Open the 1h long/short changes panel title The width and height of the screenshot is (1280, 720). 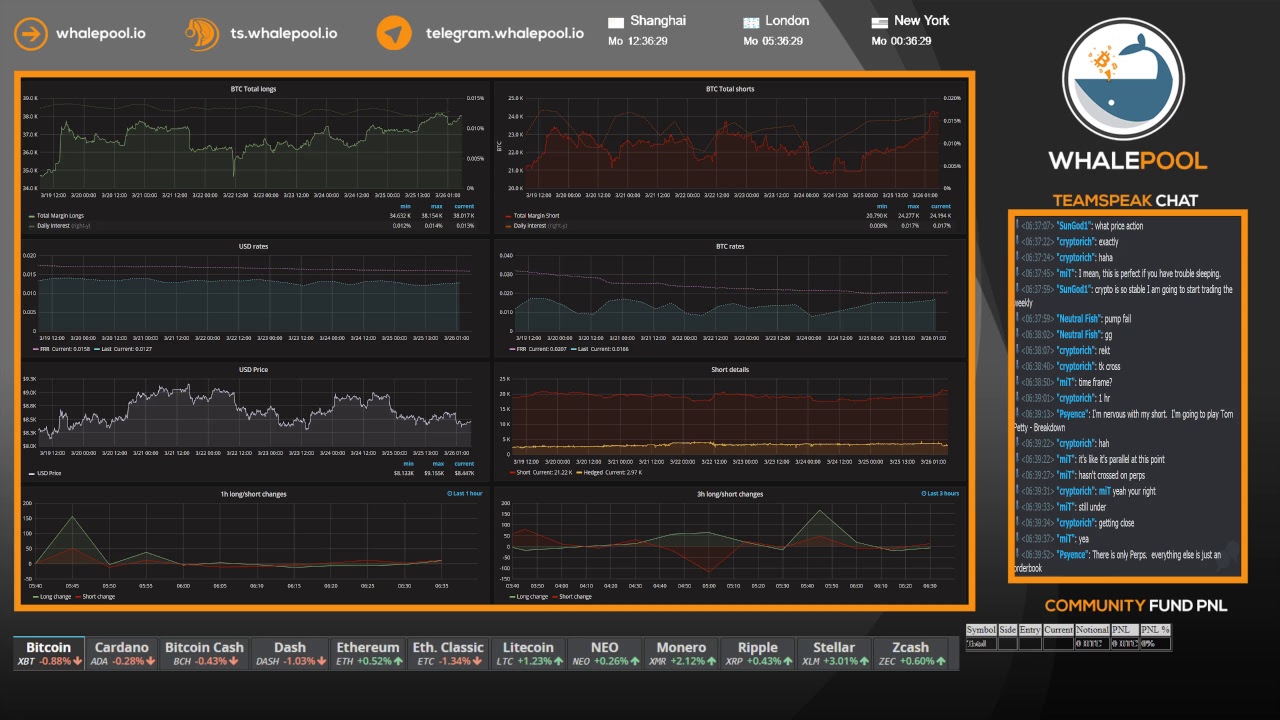pyautogui.click(x=254, y=494)
